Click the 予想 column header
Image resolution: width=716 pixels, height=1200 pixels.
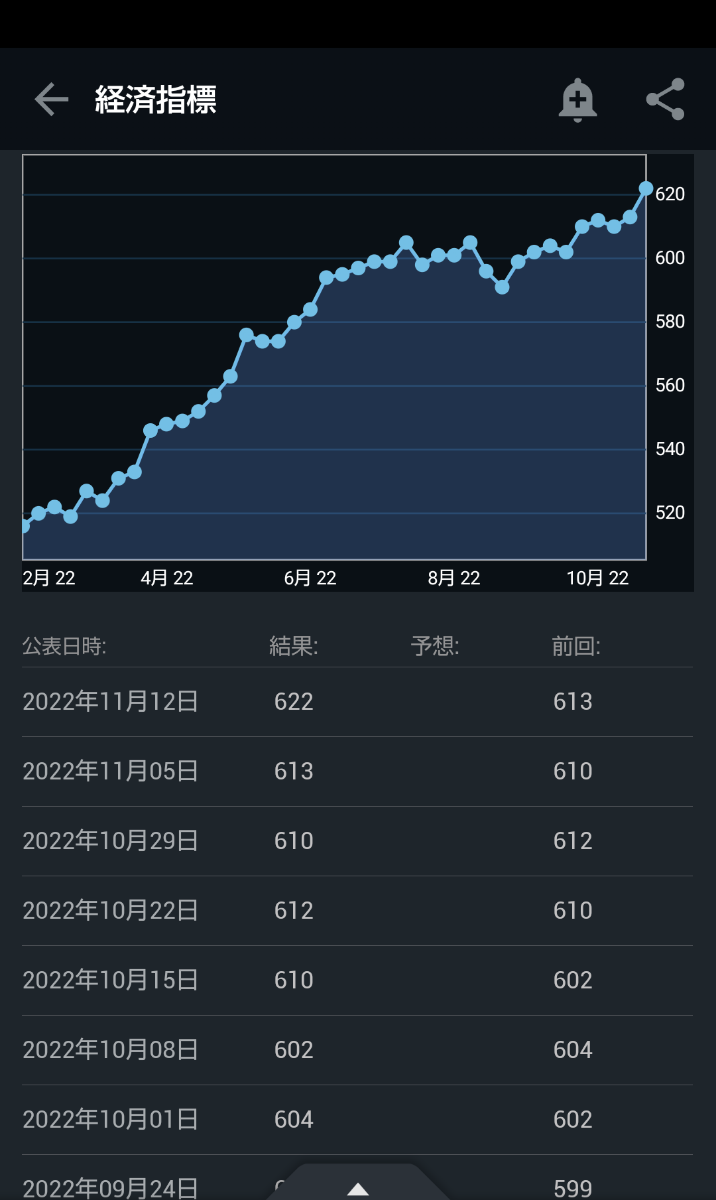435,646
